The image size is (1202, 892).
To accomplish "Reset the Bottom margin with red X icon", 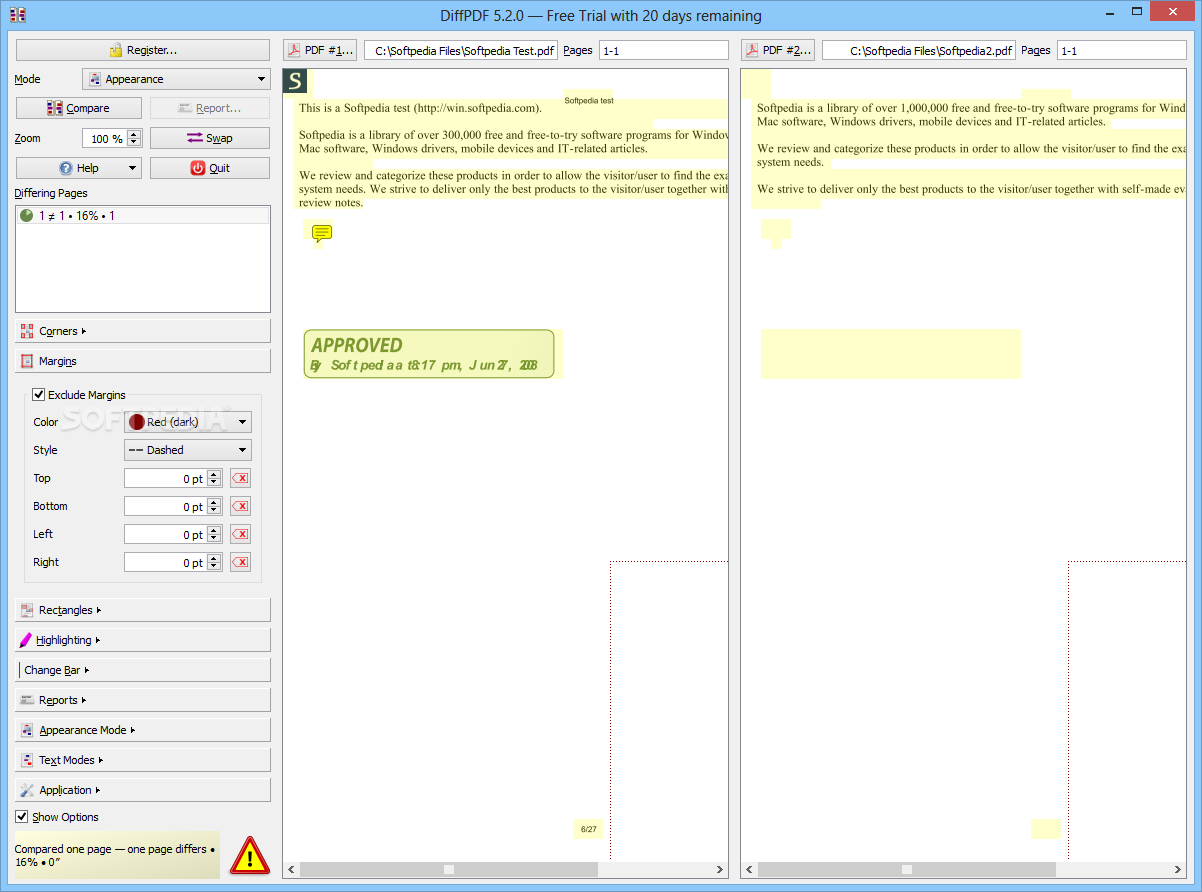I will point(240,507).
